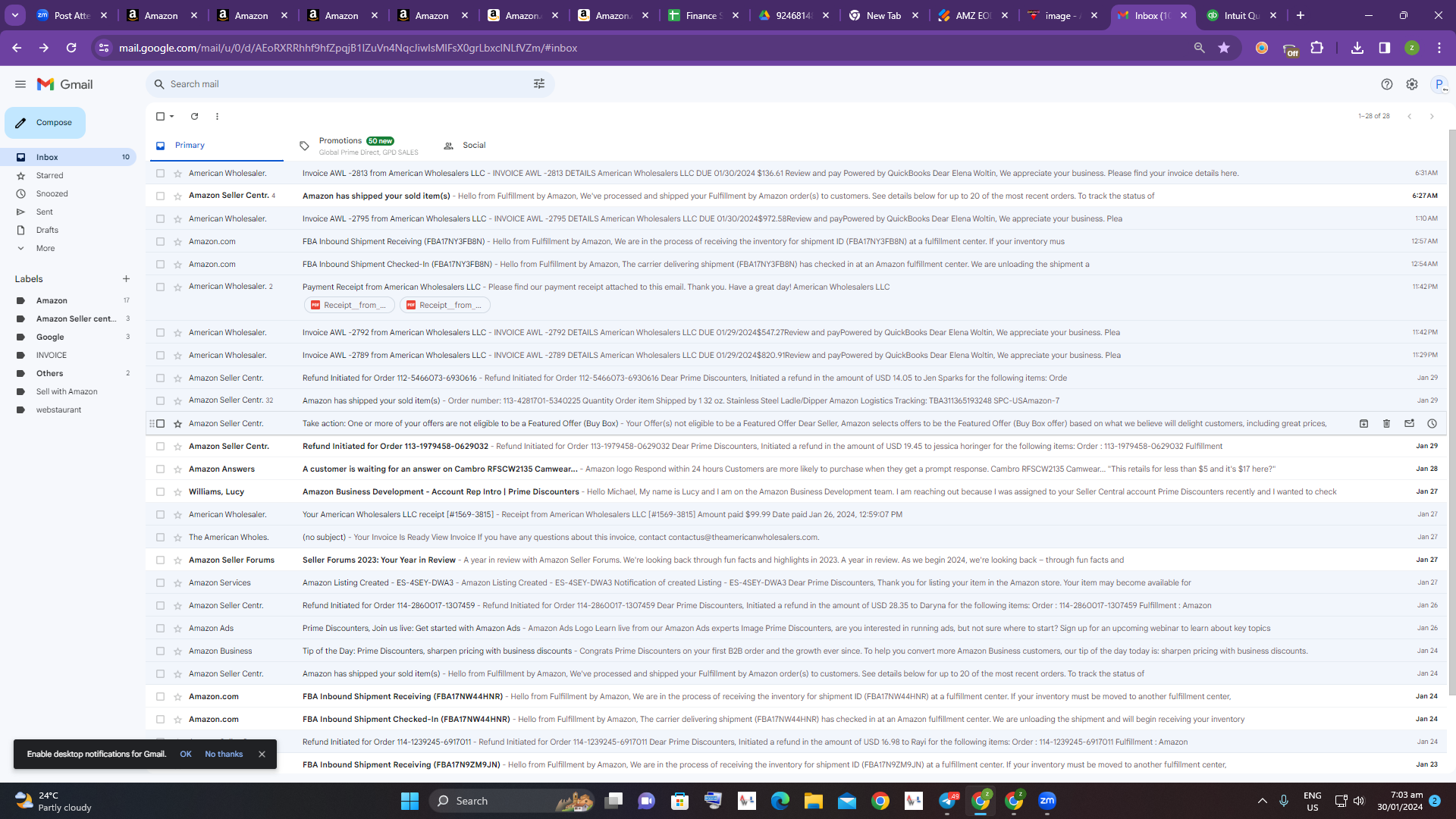Archive the 'Take action: One or more' email
1456x819 pixels.
click(1363, 423)
